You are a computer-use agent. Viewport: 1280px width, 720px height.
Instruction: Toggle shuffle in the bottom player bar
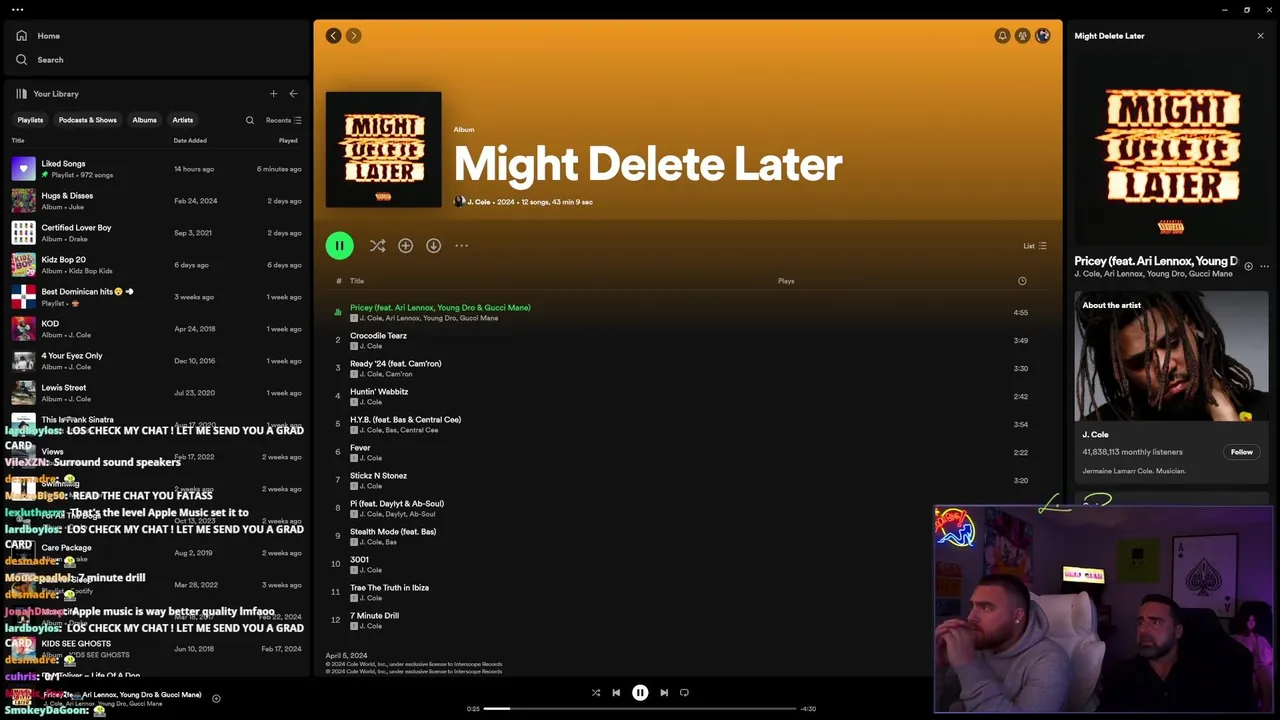pos(595,692)
